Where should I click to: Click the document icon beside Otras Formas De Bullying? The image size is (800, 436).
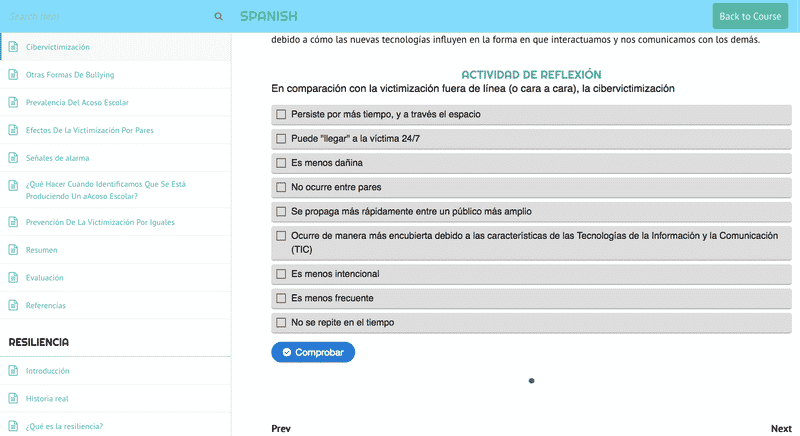[13, 74]
